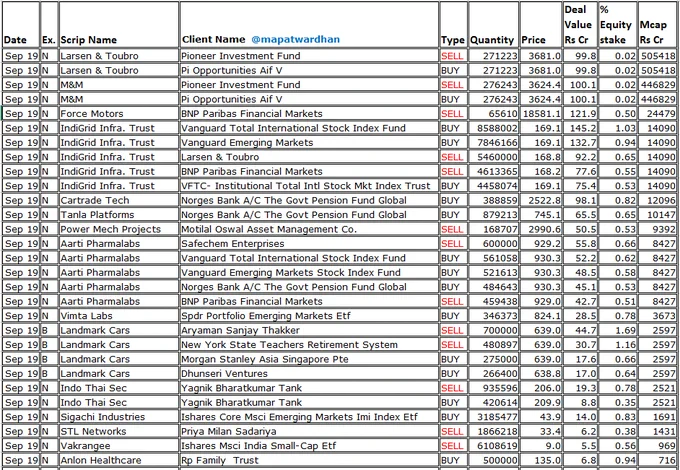680x470 pixels.
Task: Select Dhunseri Ventures client cell
Action: coord(309,373)
